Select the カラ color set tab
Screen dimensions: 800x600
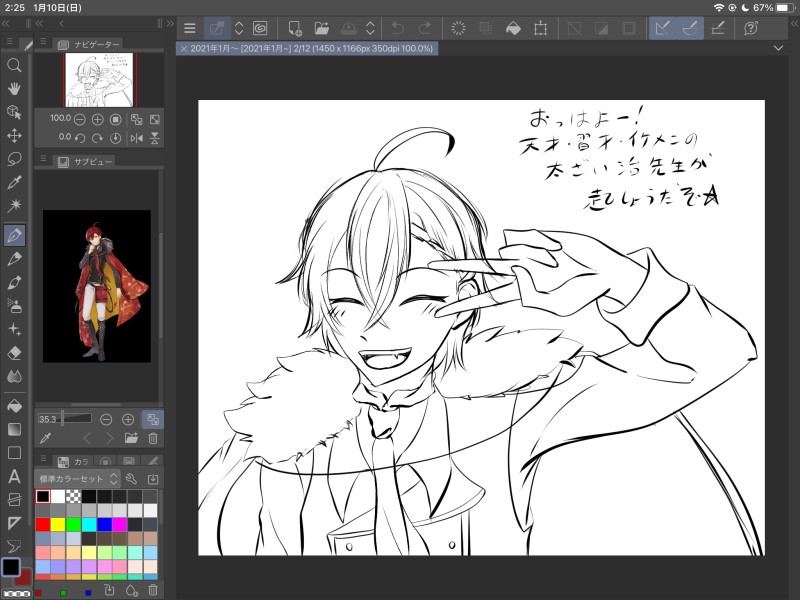[74, 461]
